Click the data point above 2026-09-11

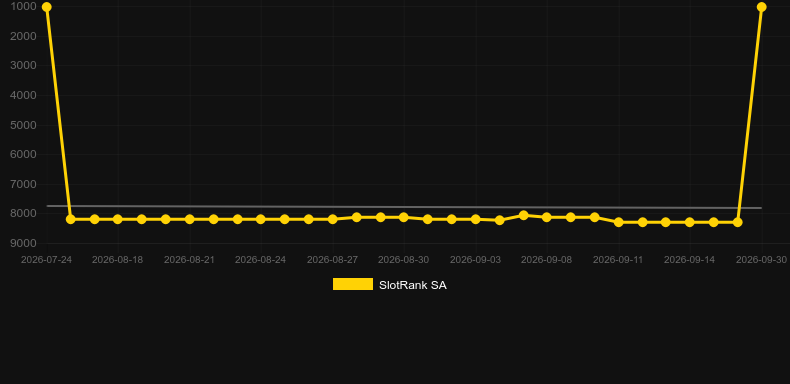619,222
